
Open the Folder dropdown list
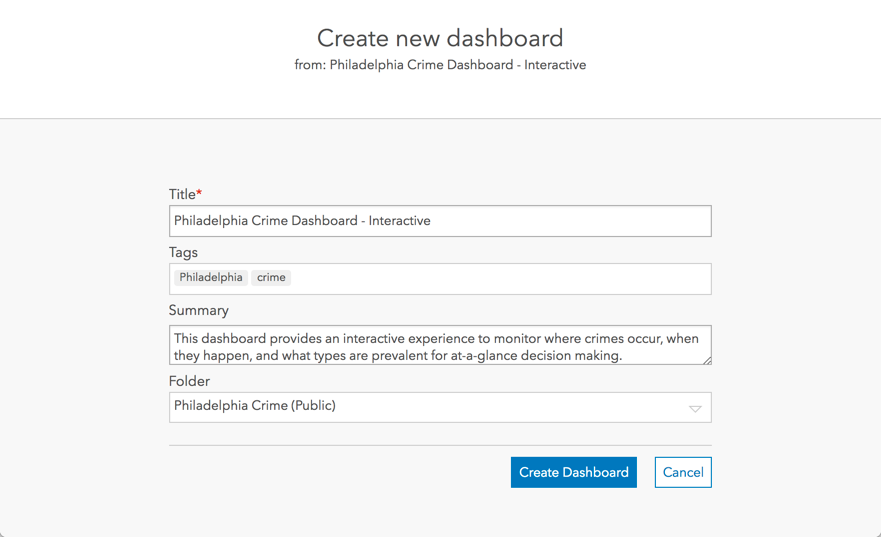pos(440,407)
